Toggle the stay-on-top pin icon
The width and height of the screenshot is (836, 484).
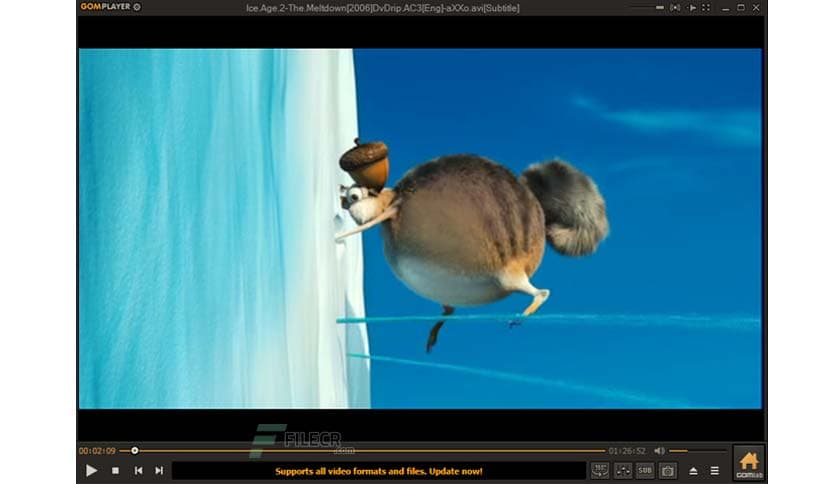tap(691, 7)
